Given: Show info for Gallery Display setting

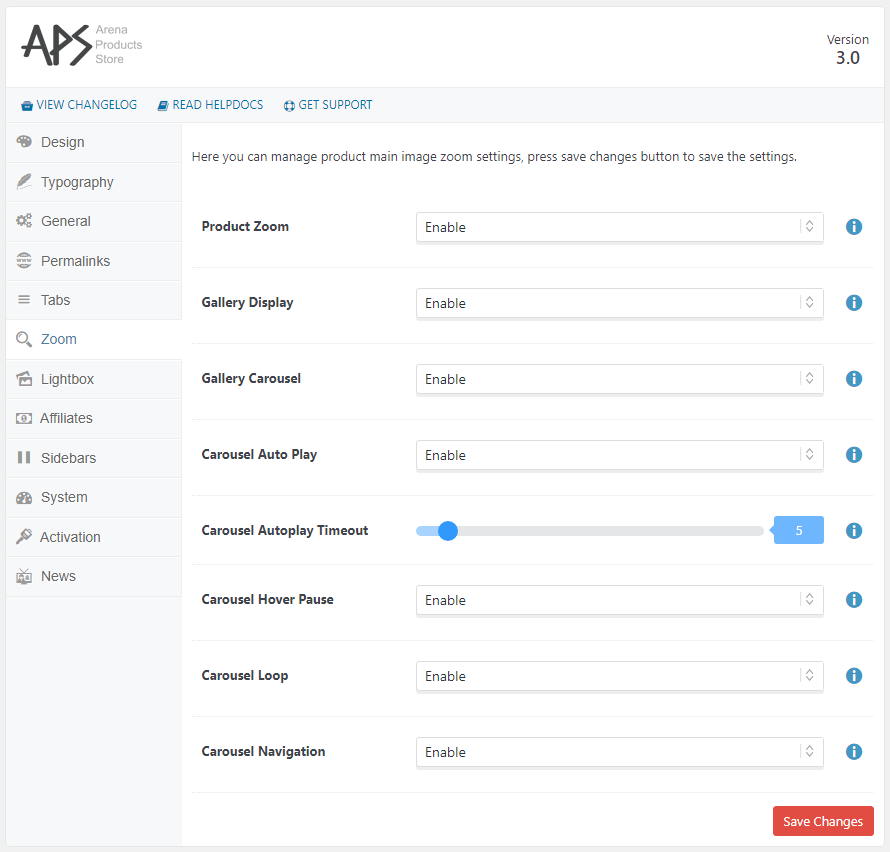Looking at the screenshot, I should point(854,303).
